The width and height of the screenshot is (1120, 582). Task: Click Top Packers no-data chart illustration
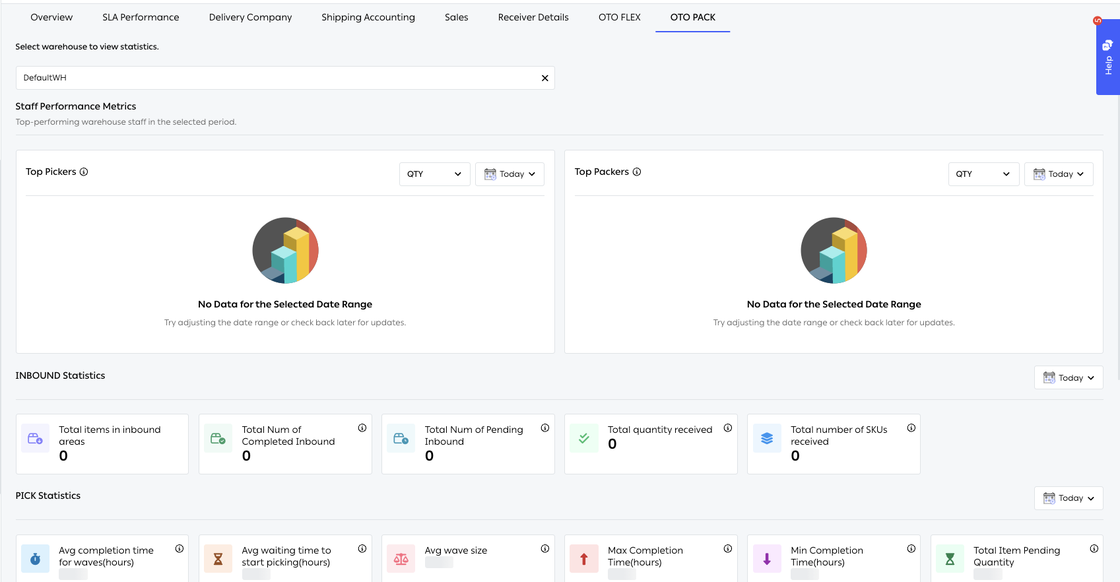tap(834, 251)
